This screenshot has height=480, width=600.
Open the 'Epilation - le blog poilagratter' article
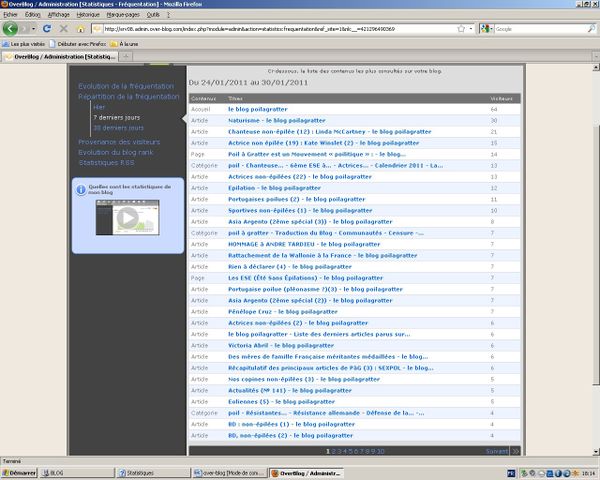[274, 188]
